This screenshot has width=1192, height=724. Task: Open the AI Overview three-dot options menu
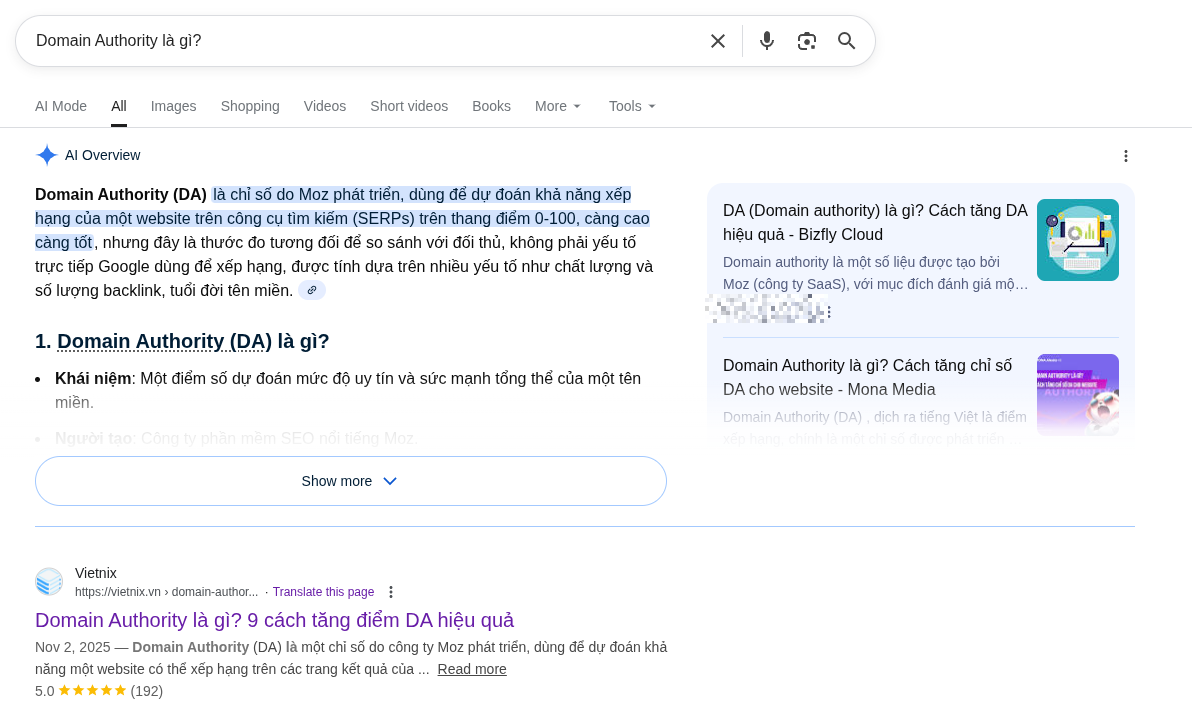click(x=1126, y=156)
